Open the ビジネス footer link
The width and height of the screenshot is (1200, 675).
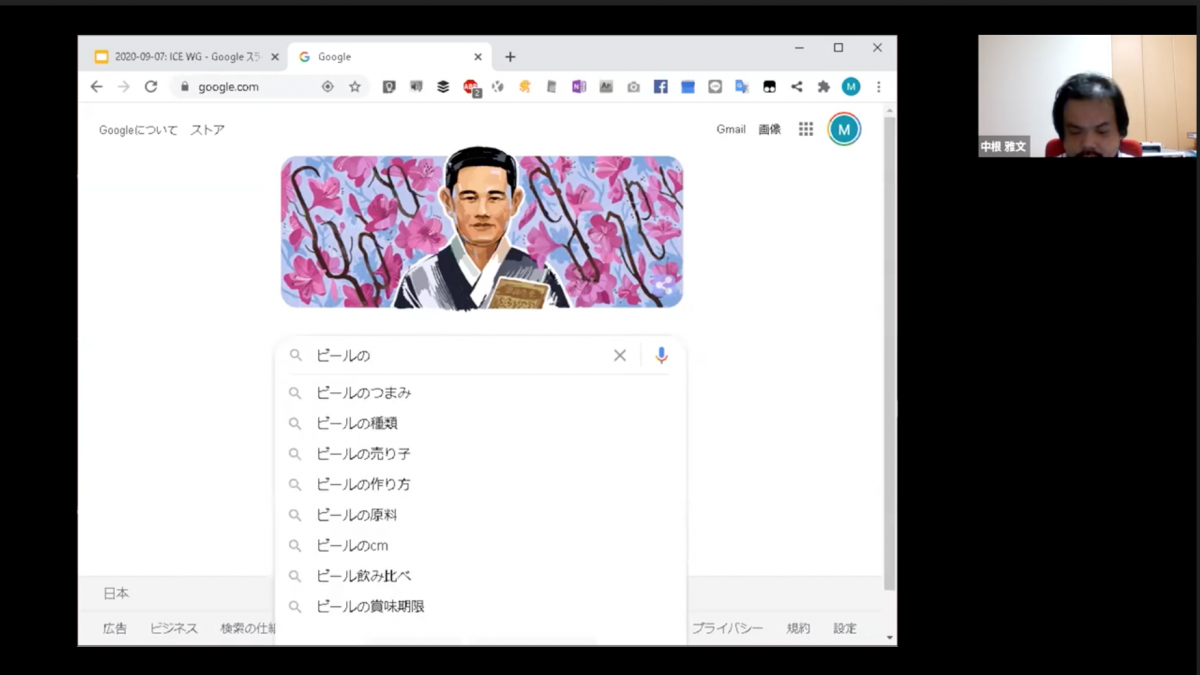(174, 628)
